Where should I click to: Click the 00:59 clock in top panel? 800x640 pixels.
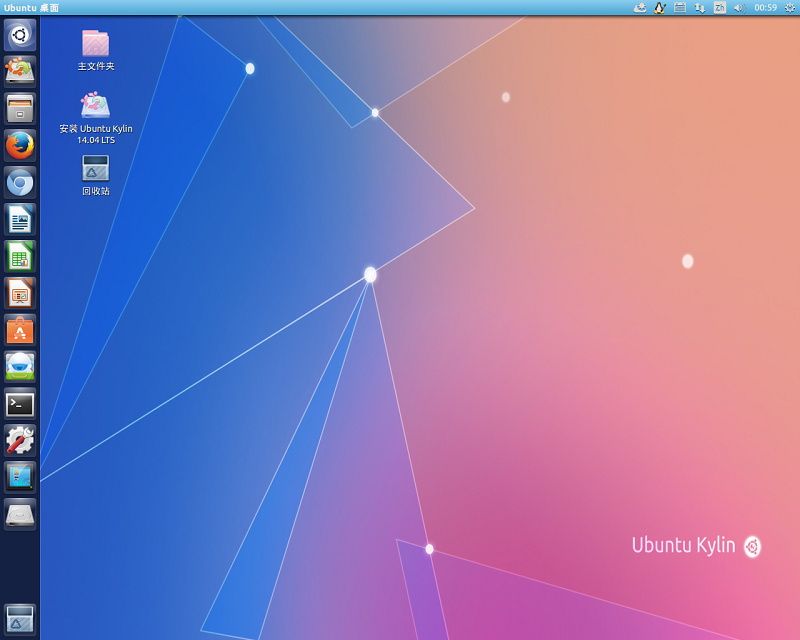pyautogui.click(x=765, y=8)
